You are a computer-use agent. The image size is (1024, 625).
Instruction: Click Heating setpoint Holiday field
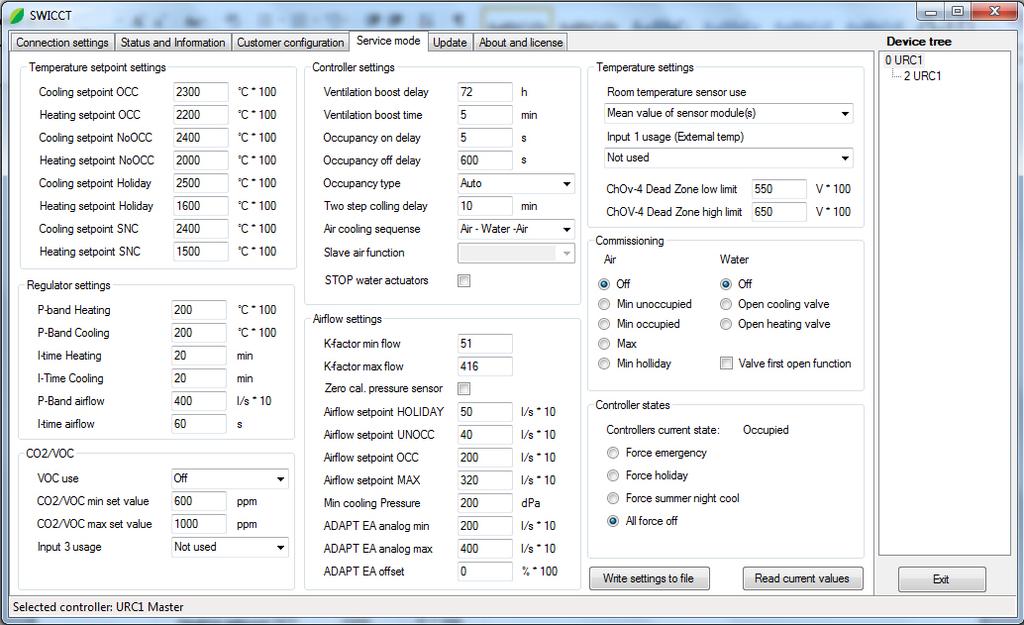200,206
